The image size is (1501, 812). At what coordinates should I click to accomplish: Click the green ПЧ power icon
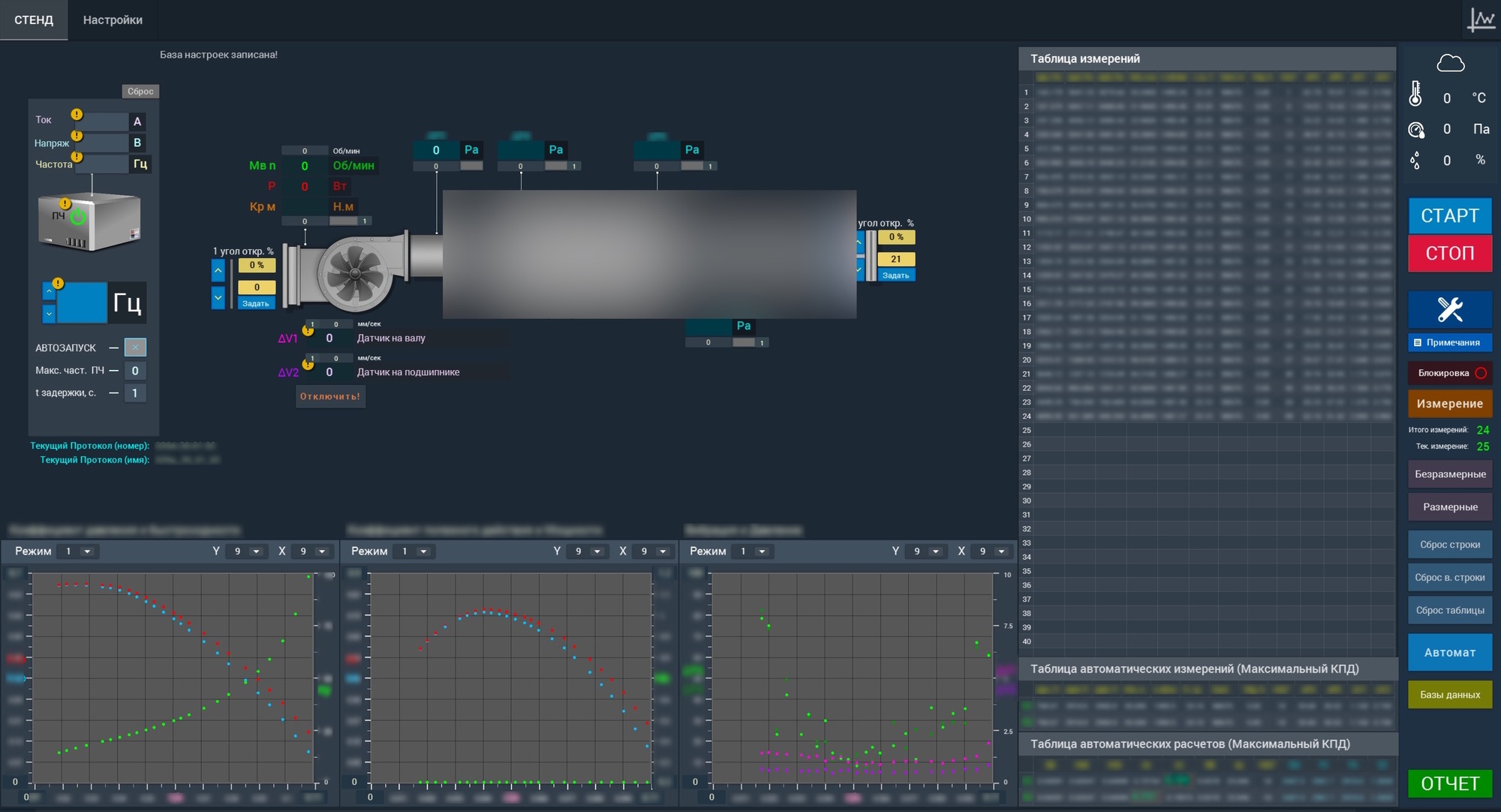click(78, 217)
